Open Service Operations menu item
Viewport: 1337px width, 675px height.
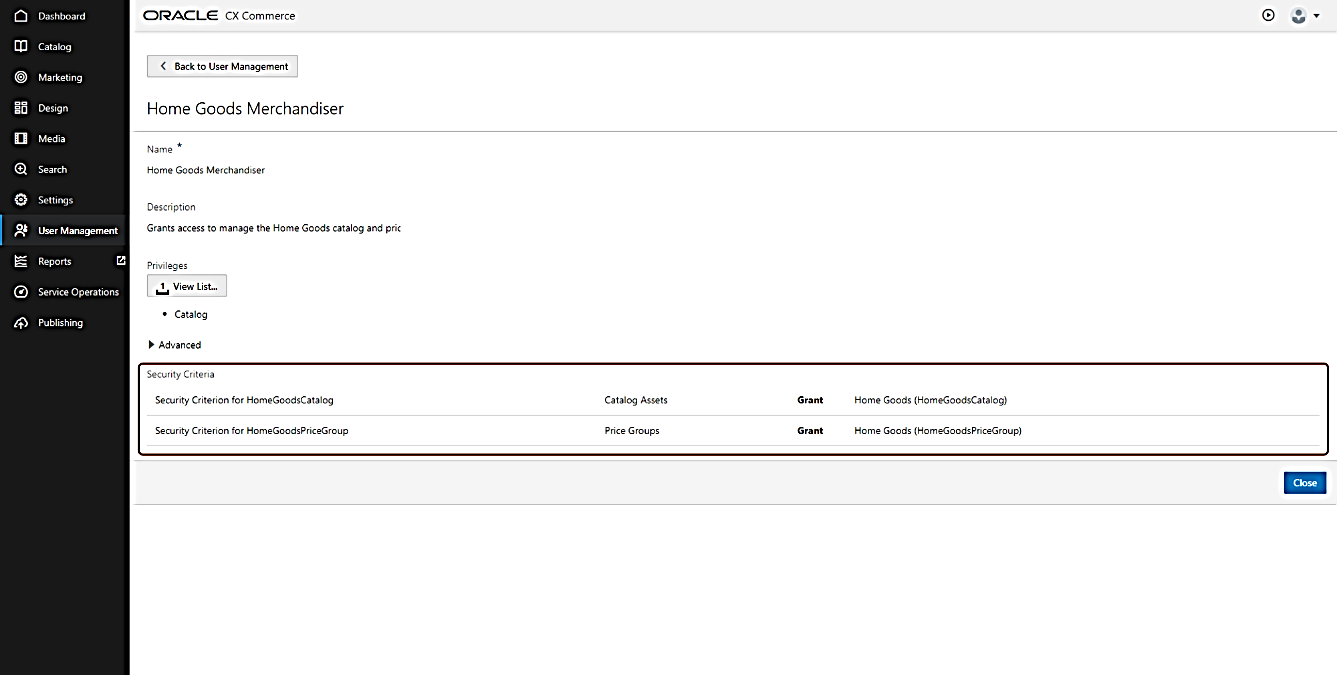tap(78, 292)
